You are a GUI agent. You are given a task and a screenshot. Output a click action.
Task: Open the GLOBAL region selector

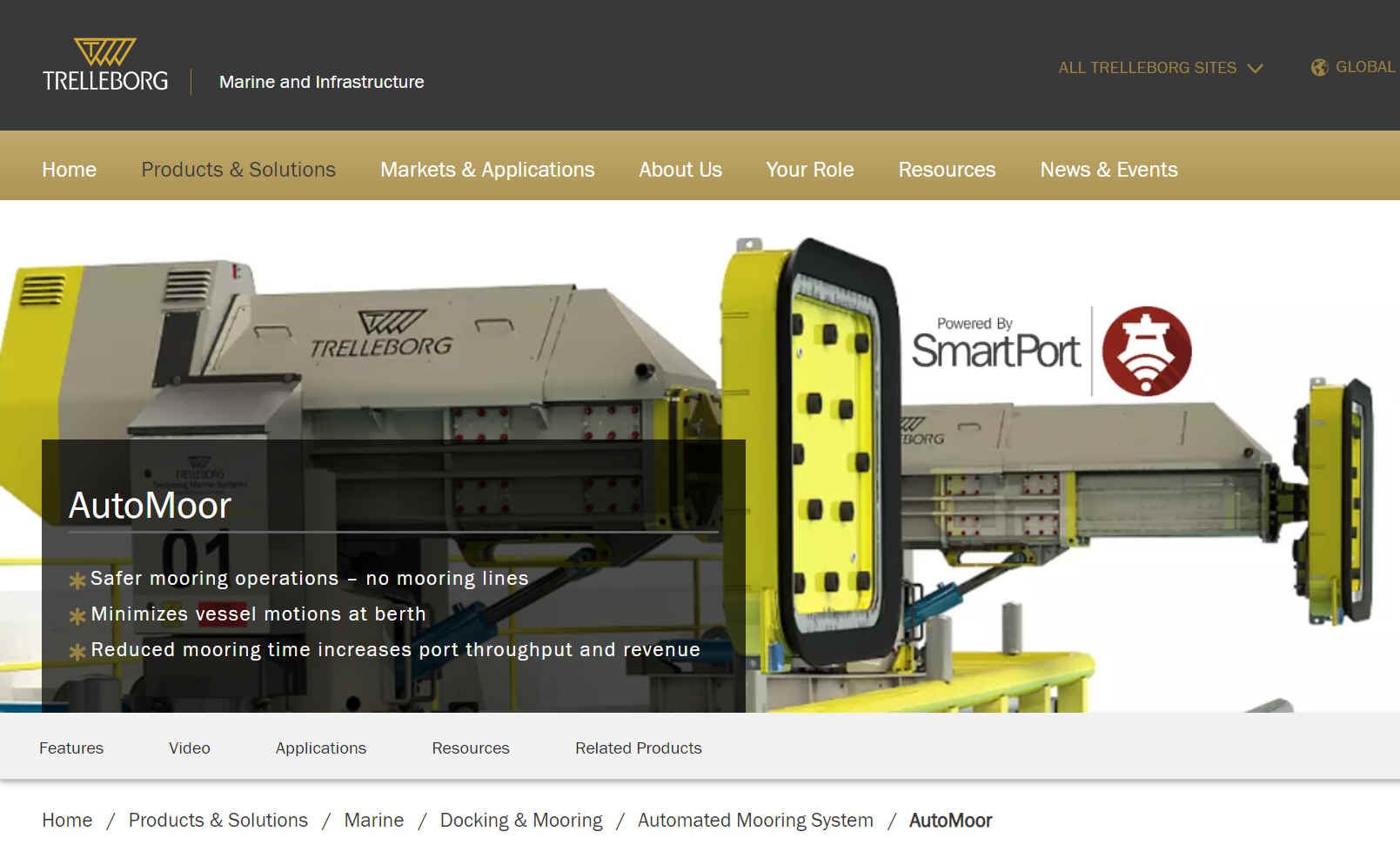(x=1353, y=67)
